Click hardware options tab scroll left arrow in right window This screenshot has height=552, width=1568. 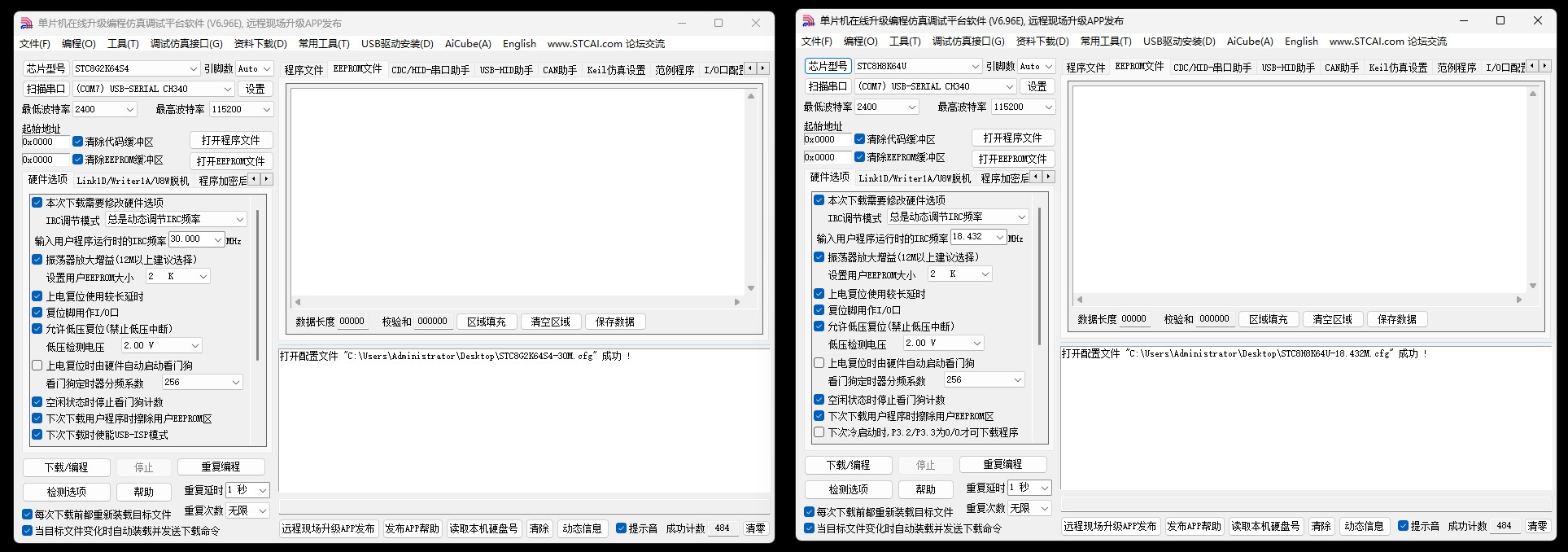(x=1036, y=177)
